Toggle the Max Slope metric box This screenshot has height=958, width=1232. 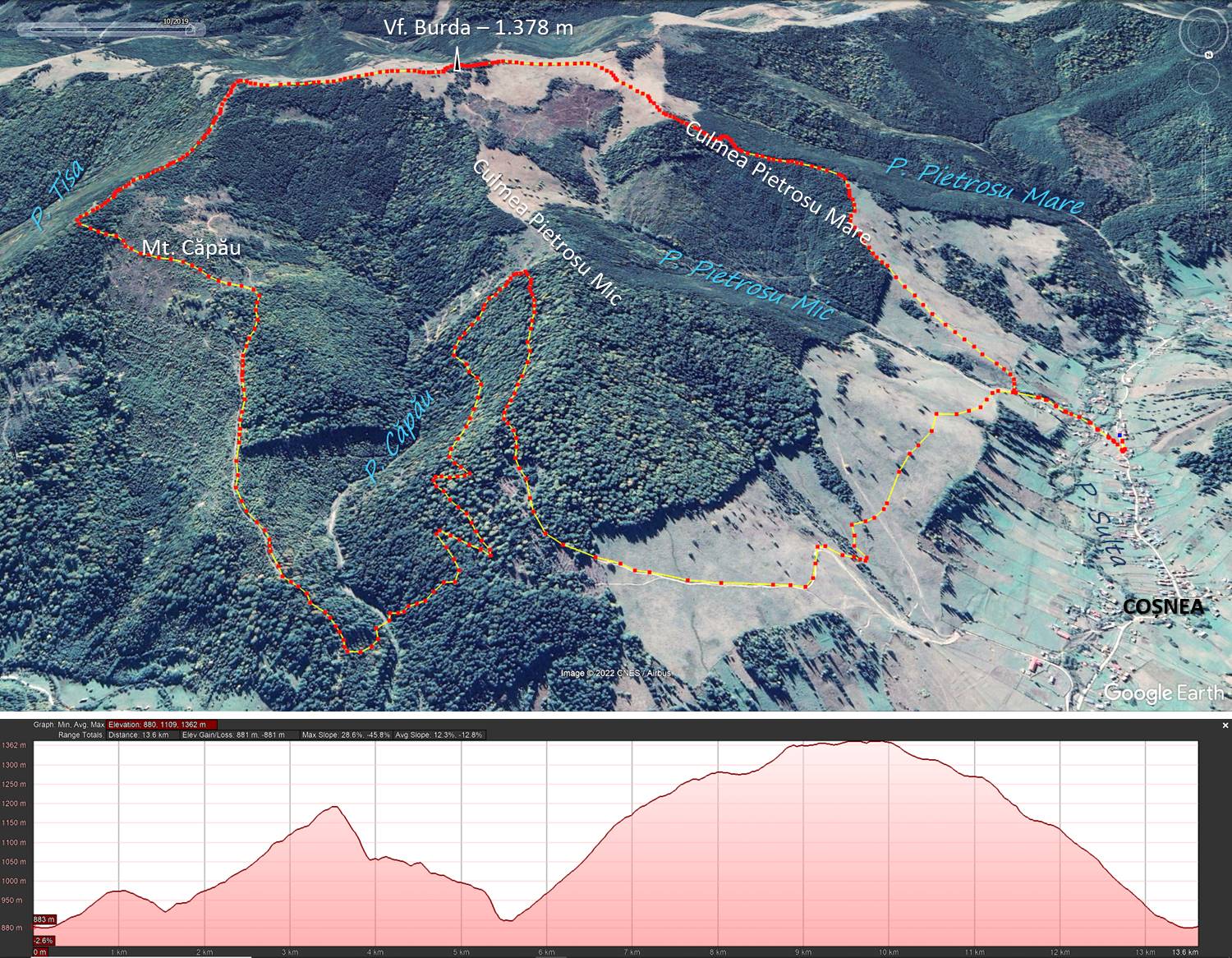coord(344,735)
